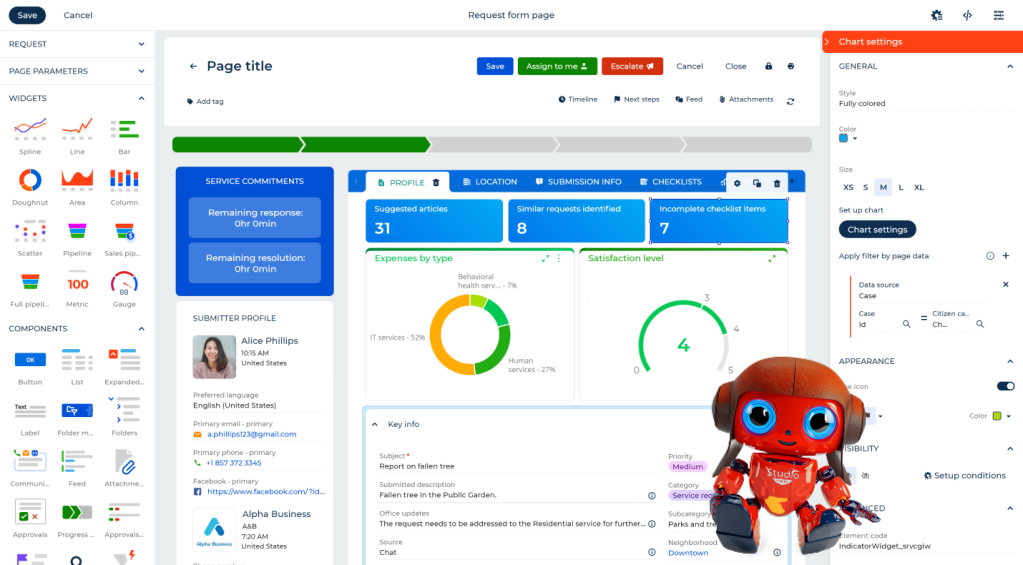Select the Spline chart widget
1023x565 pixels.
[x=31, y=128]
